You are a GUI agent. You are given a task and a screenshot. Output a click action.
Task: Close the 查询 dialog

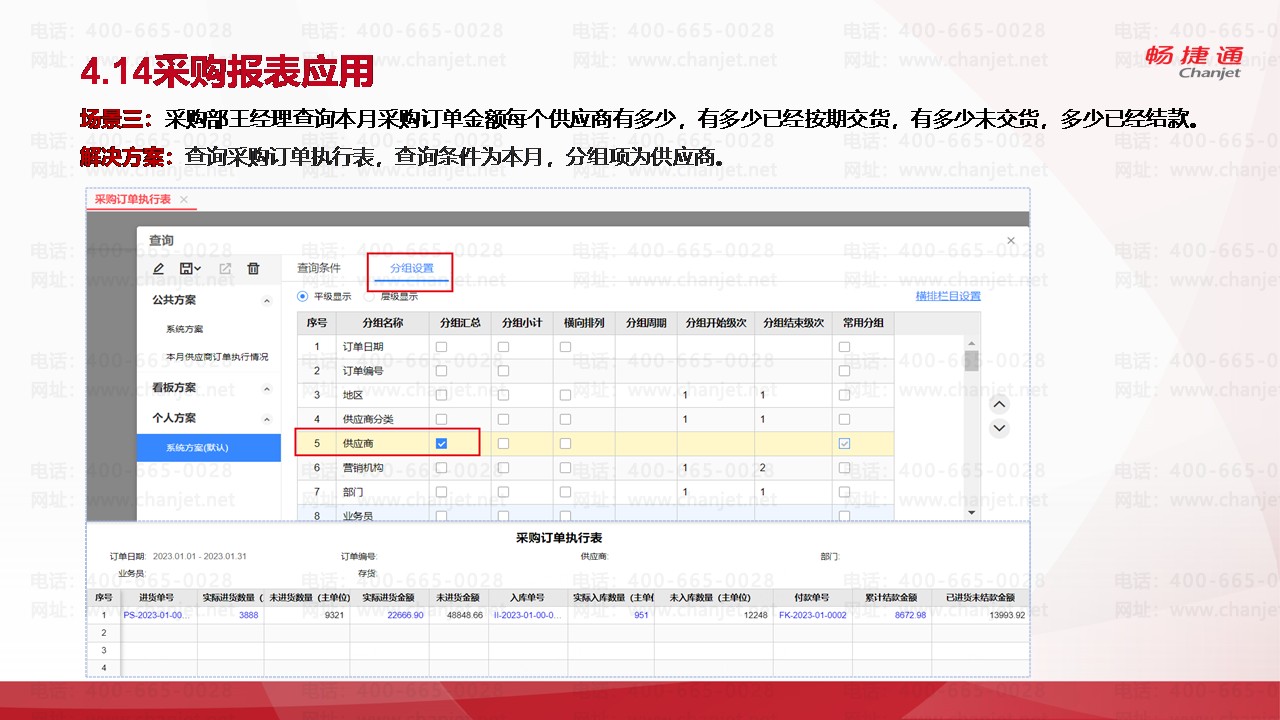pyautogui.click(x=1011, y=241)
